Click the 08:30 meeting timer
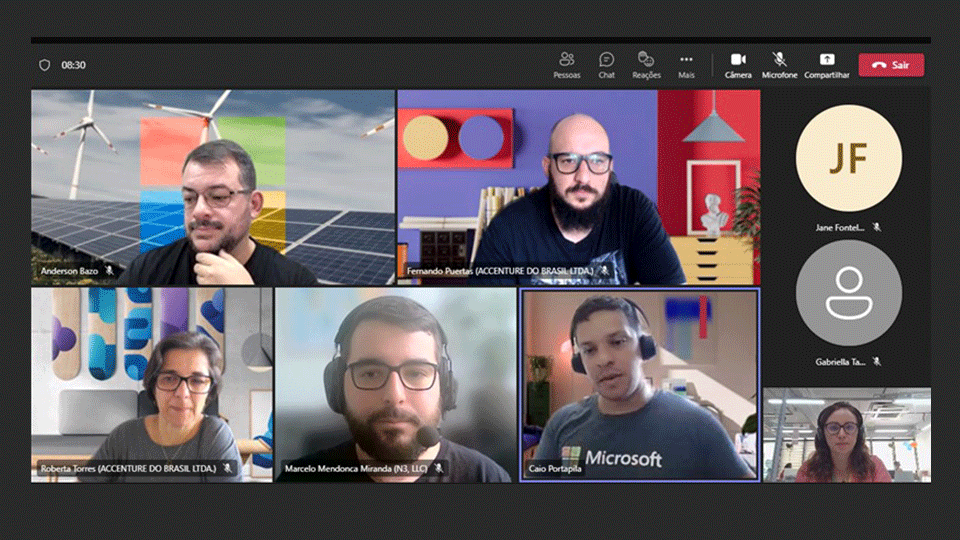Image resolution: width=960 pixels, height=540 pixels. click(x=73, y=65)
